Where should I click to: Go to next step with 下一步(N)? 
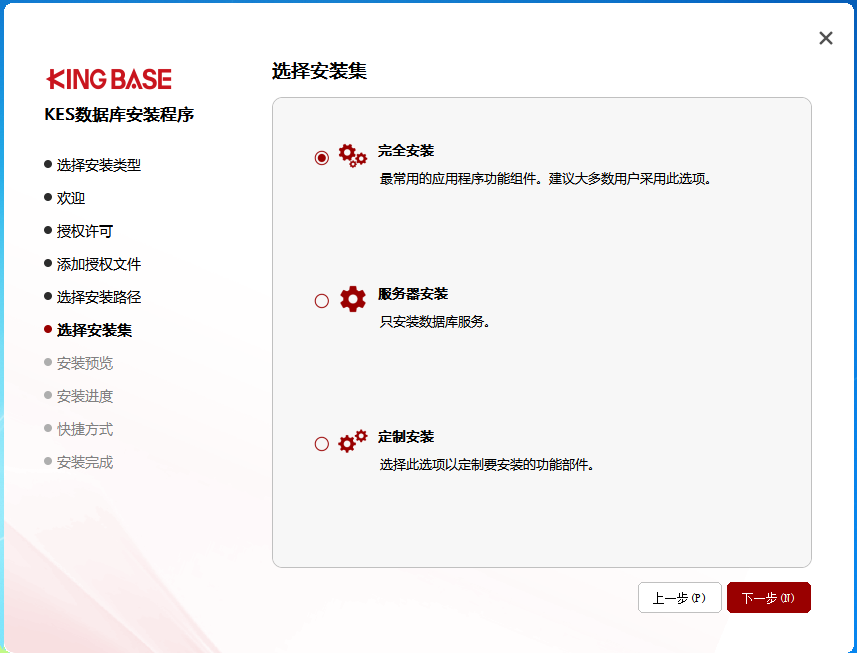pyautogui.click(x=768, y=597)
